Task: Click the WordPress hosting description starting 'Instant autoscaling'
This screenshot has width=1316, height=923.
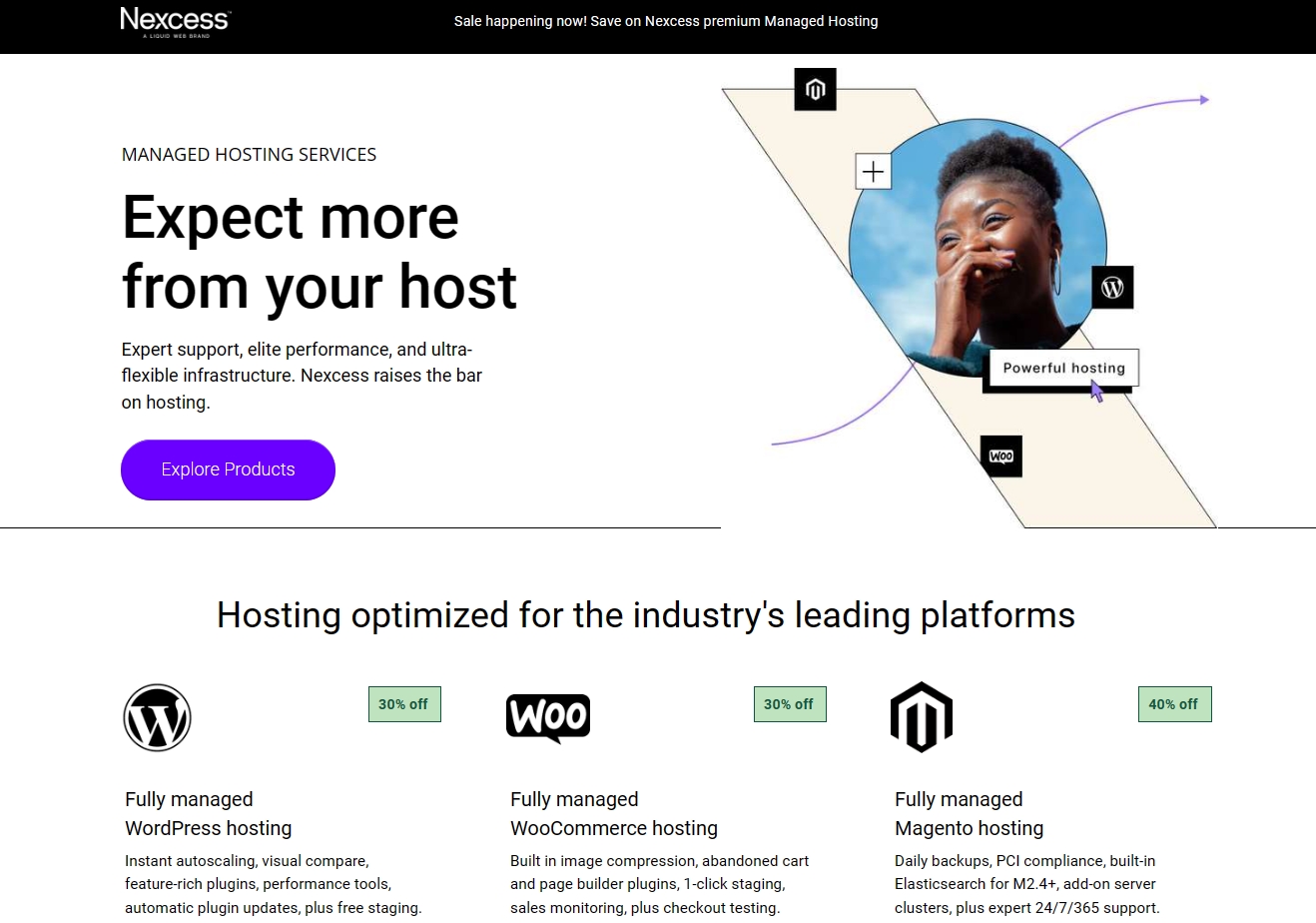Action: click(274, 884)
